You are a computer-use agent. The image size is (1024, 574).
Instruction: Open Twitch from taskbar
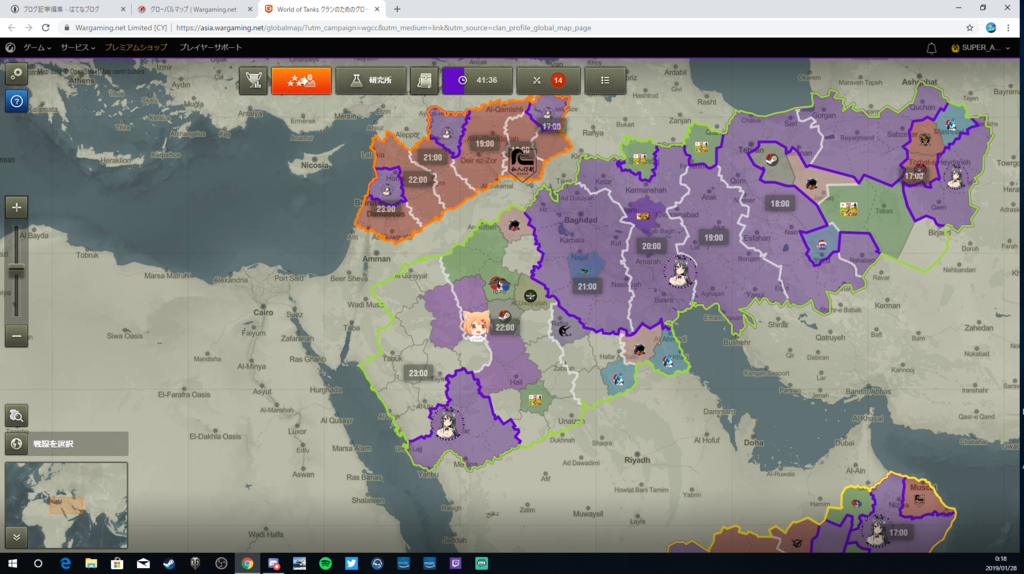click(455, 564)
